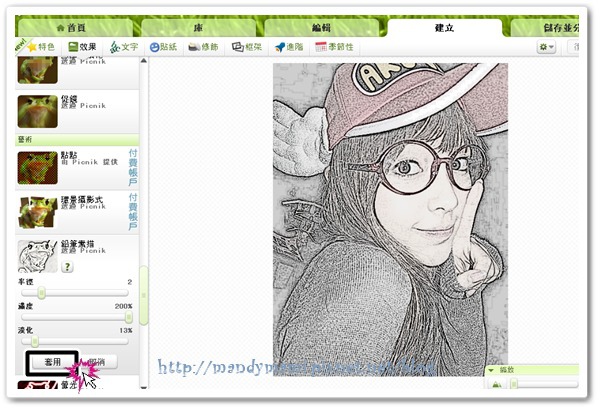The image size is (600, 410).
Task: Open the 儲存並分享 save and share tab
Action: pos(545,28)
